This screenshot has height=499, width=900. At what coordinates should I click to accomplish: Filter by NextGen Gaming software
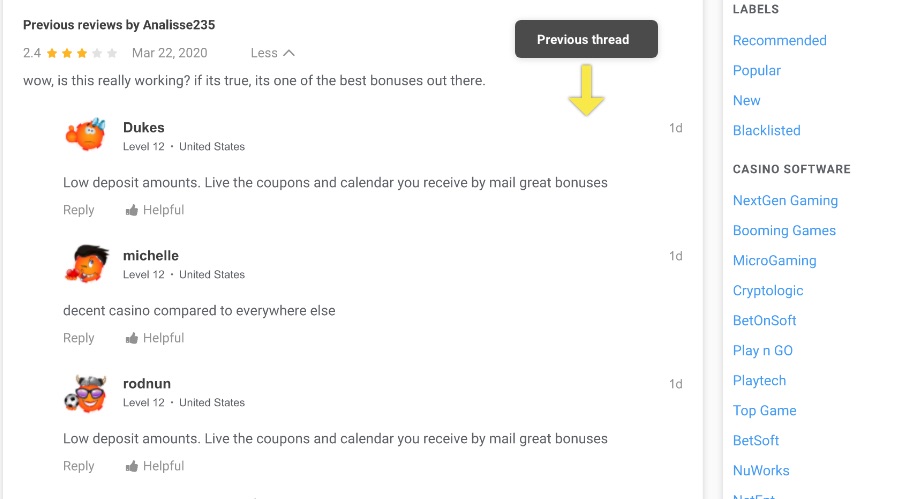785,201
